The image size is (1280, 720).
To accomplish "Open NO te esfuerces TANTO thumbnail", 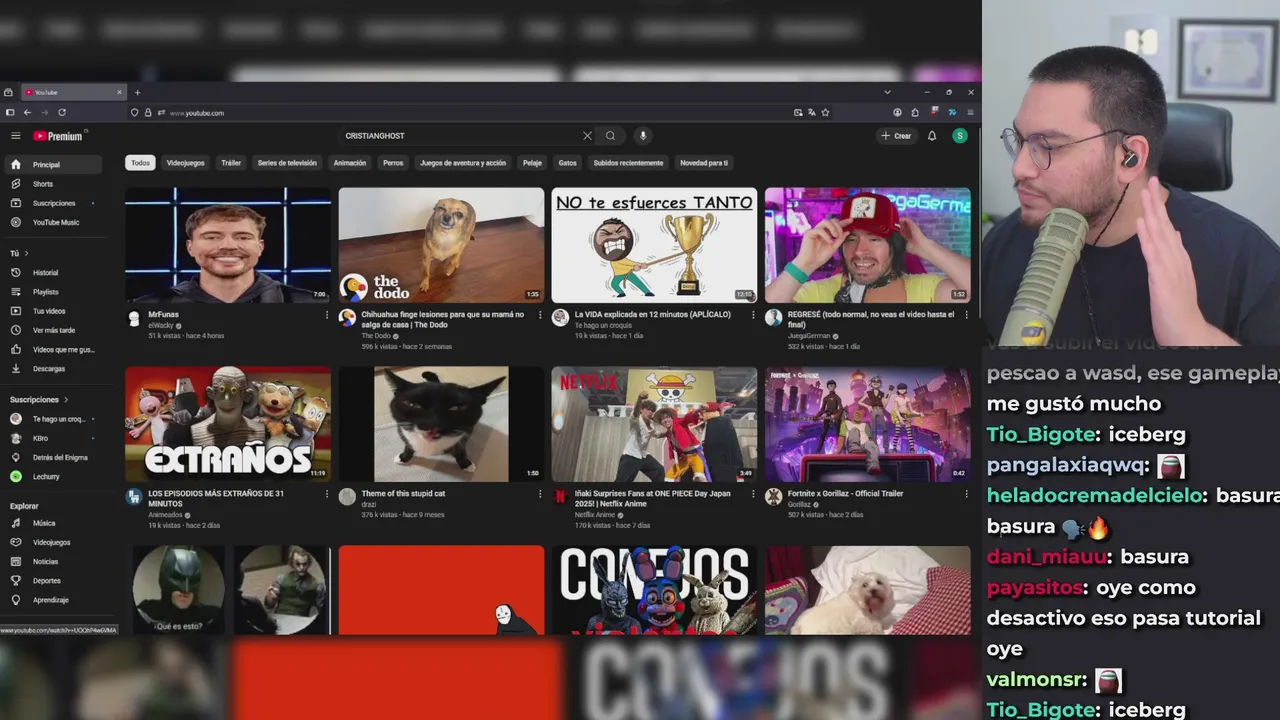I will [654, 245].
